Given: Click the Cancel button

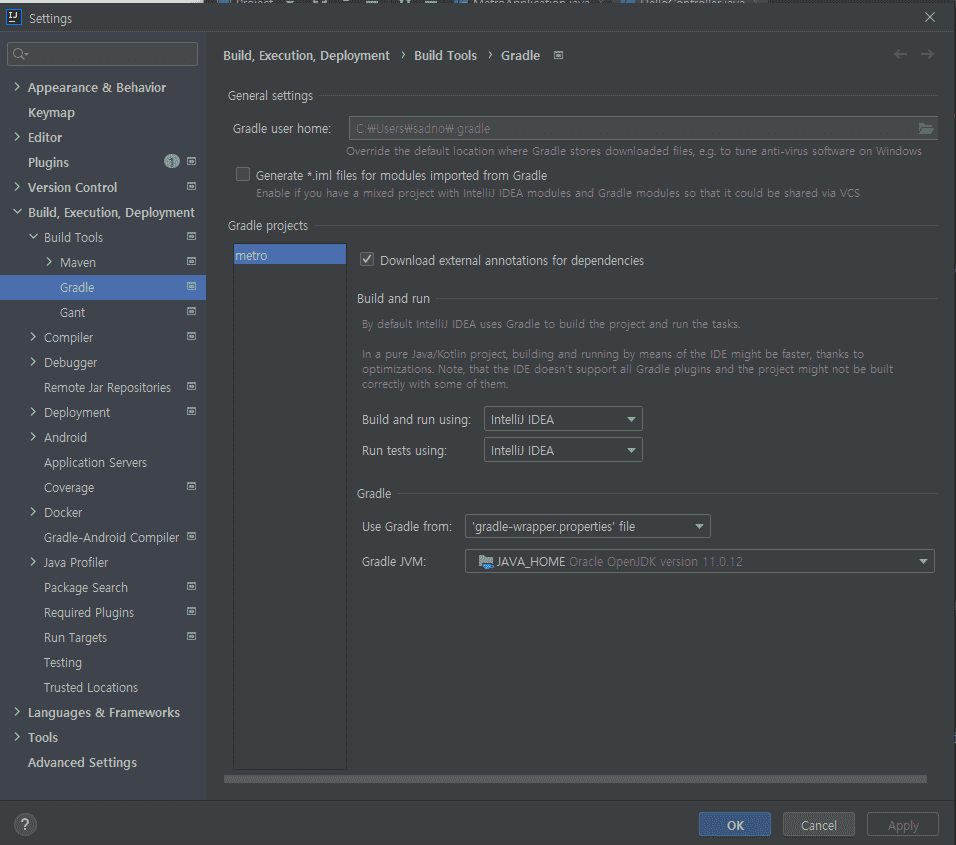Looking at the screenshot, I should pos(818,825).
